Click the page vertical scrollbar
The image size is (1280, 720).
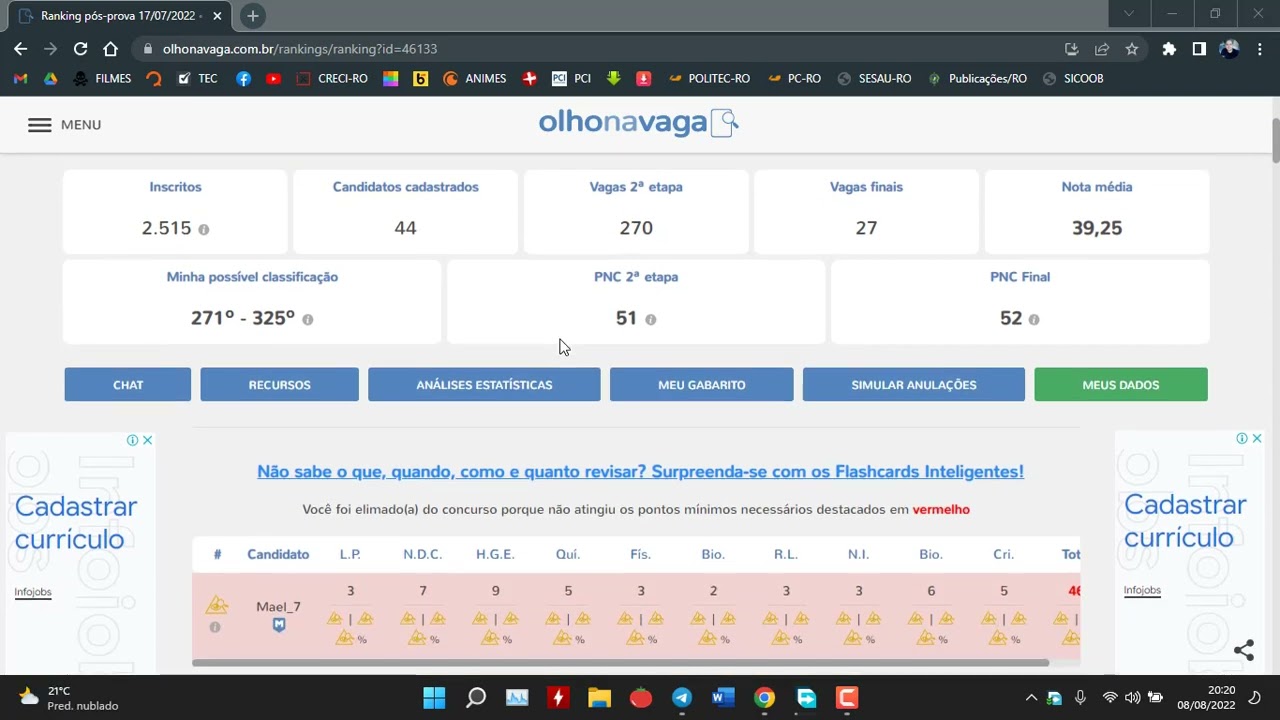[x=1275, y=140]
